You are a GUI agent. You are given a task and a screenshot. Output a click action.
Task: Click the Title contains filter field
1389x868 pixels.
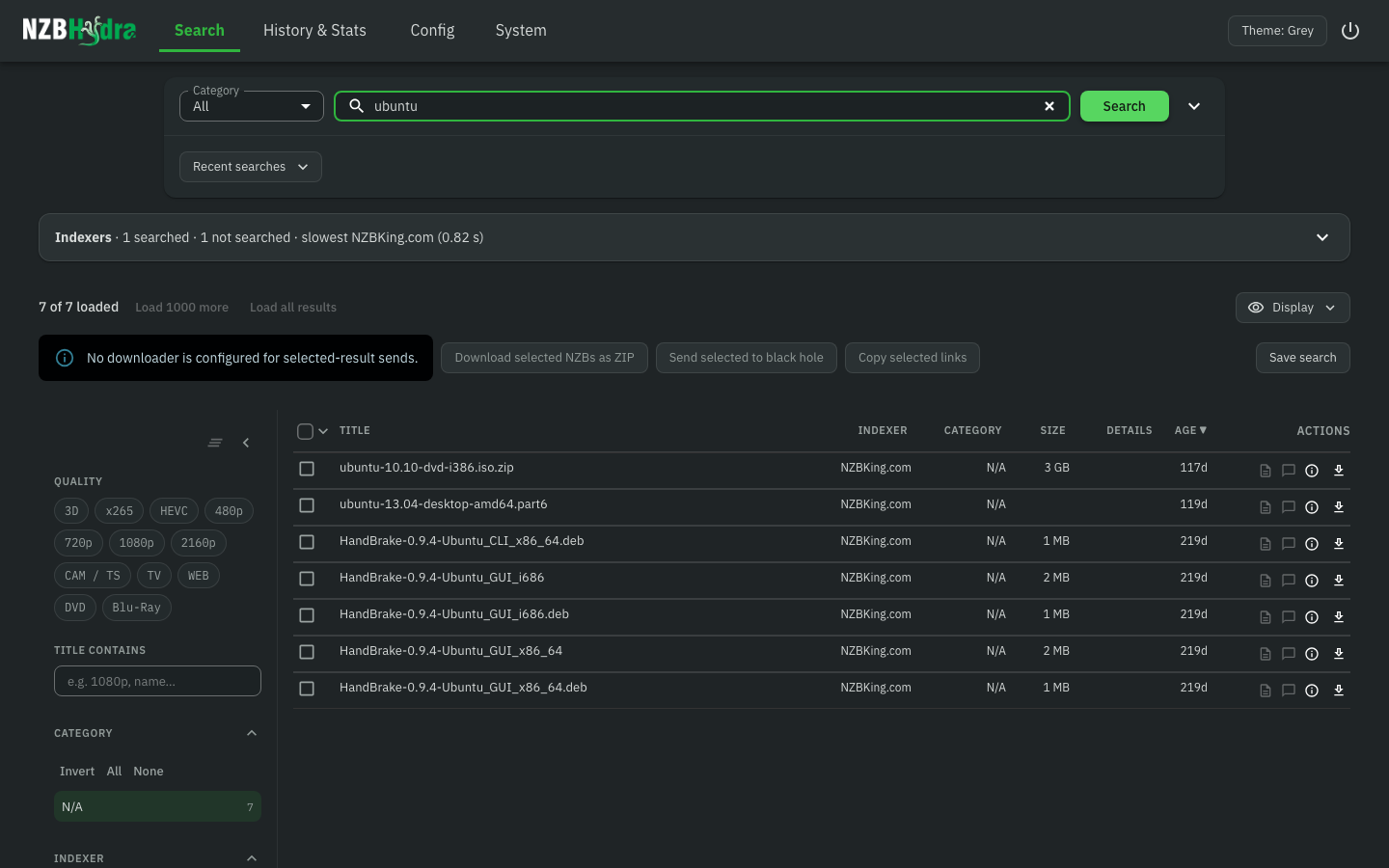click(157, 681)
